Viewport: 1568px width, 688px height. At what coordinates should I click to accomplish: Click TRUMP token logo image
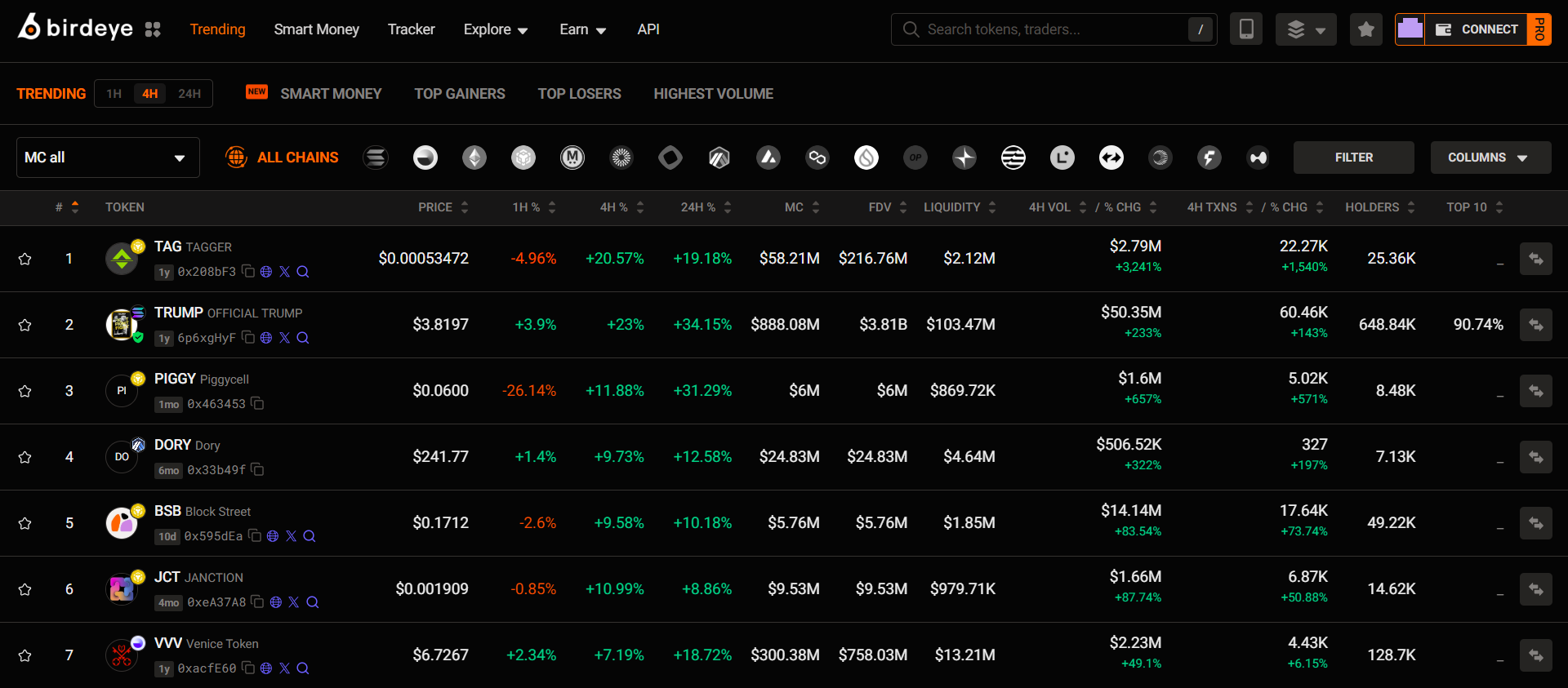pyautogui.click(x=122, y=325)
